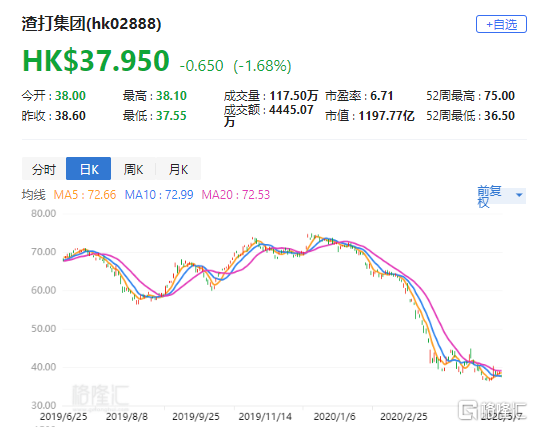533x427 pixels.
Task: Click the 最高 value 38.10
Action: pos(171,96)
